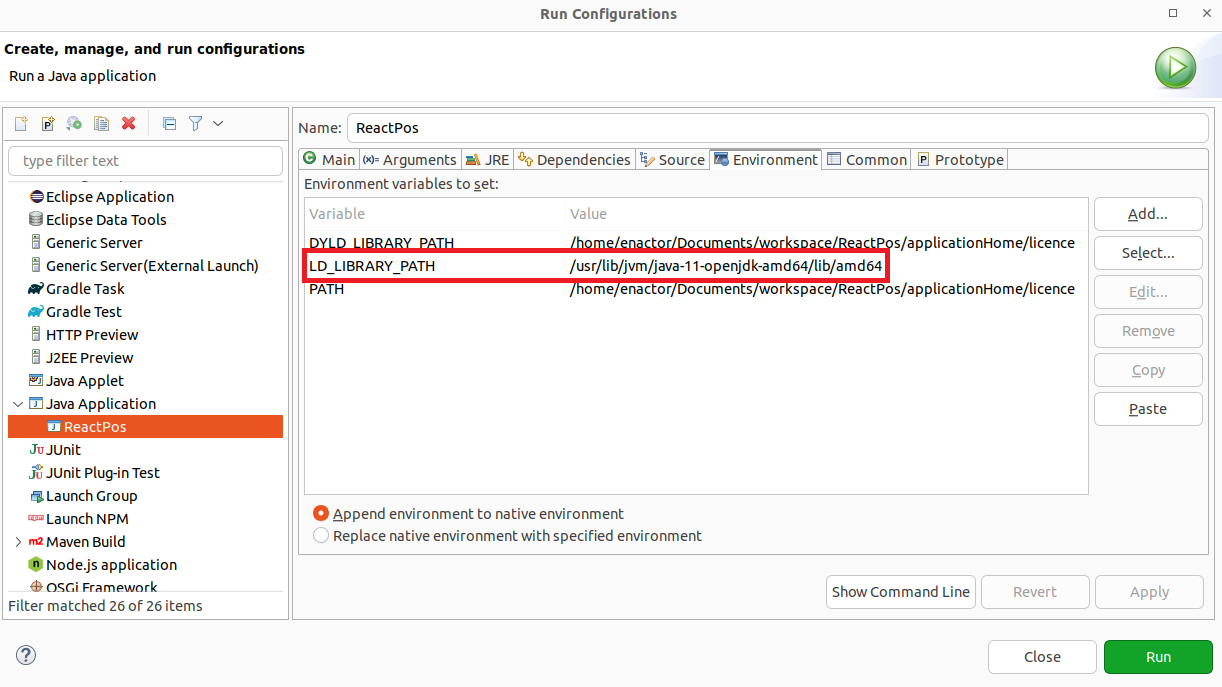Image resolution: width=1222 pixels, height=687 pixels.
Task: Click the funnel filter icon
Action: pos(196,123)
